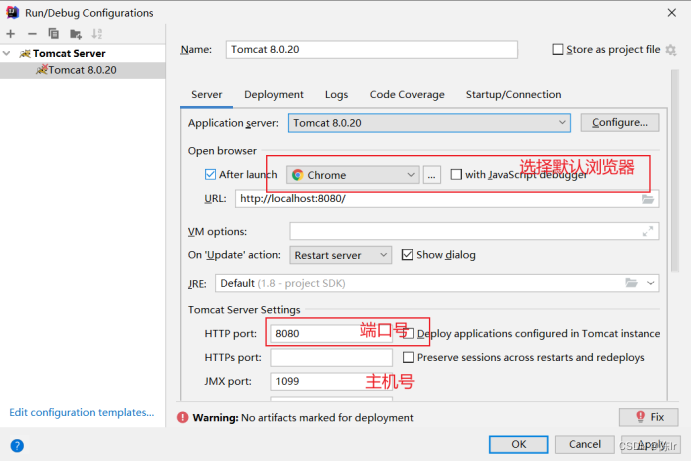Viewport: 692px width, 461px height.
Task: Switch to Logs tab
Action: point(336,94)
